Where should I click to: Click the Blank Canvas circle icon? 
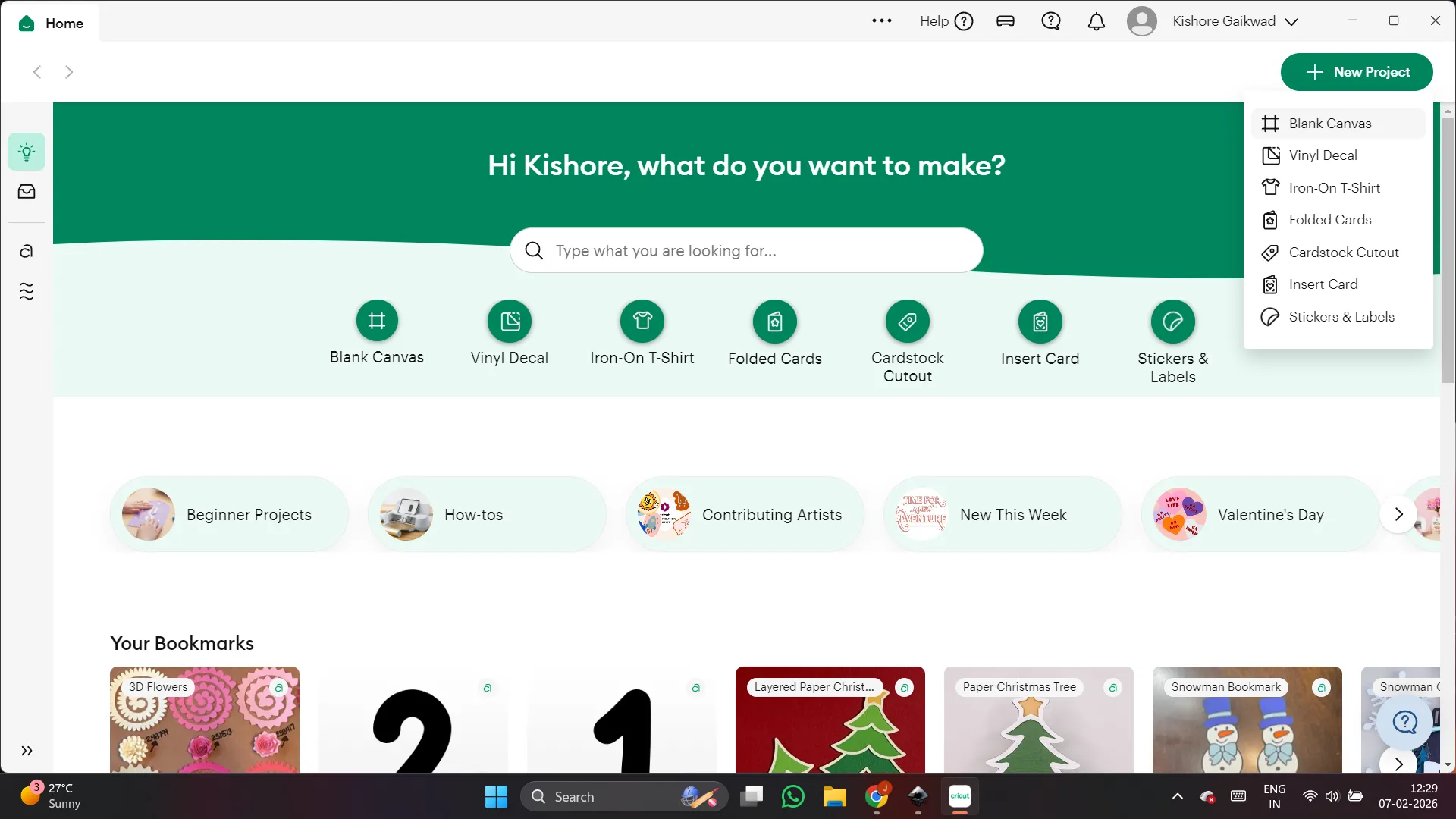pos(377,321)
